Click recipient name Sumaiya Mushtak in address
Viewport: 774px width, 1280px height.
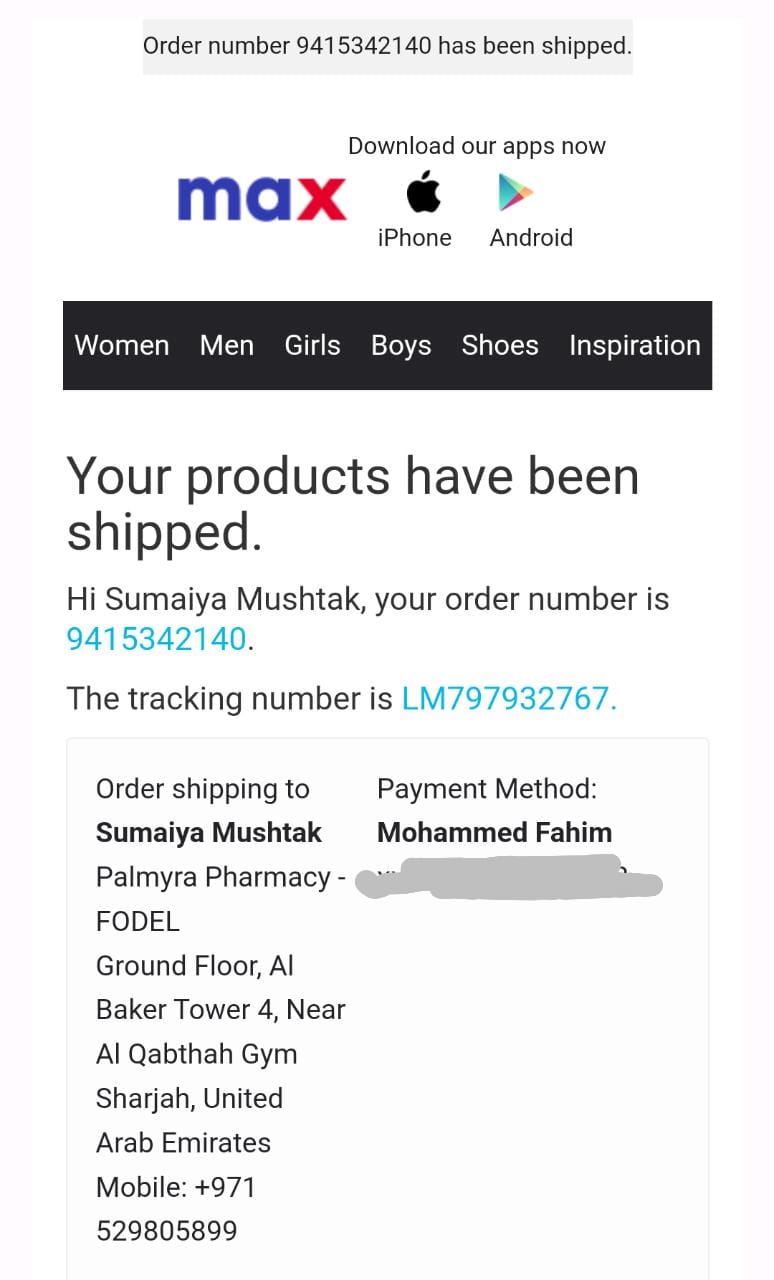[x=209, y=833]
